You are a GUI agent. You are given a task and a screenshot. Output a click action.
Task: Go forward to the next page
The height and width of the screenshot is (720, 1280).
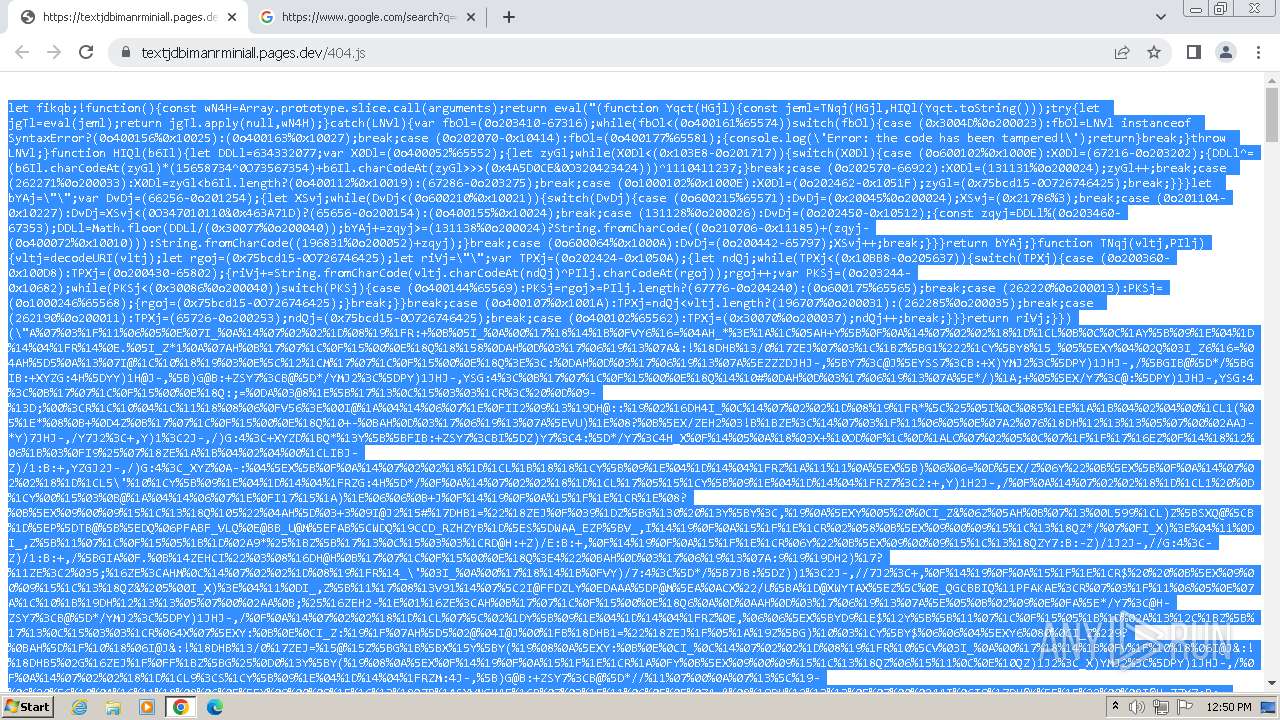point(54,52)
